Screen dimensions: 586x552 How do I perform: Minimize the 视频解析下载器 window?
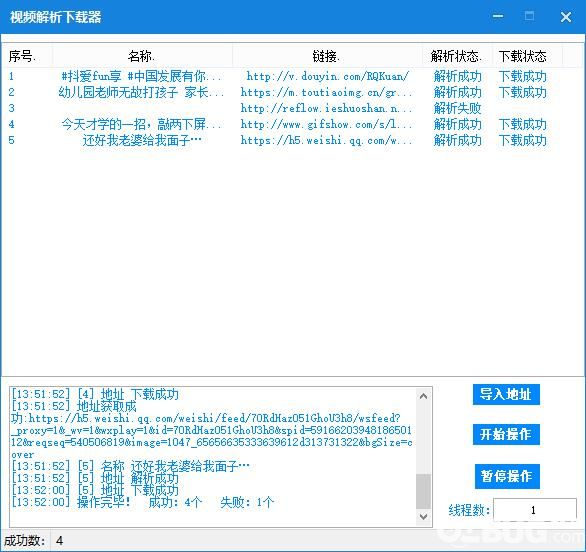[498, 16]
